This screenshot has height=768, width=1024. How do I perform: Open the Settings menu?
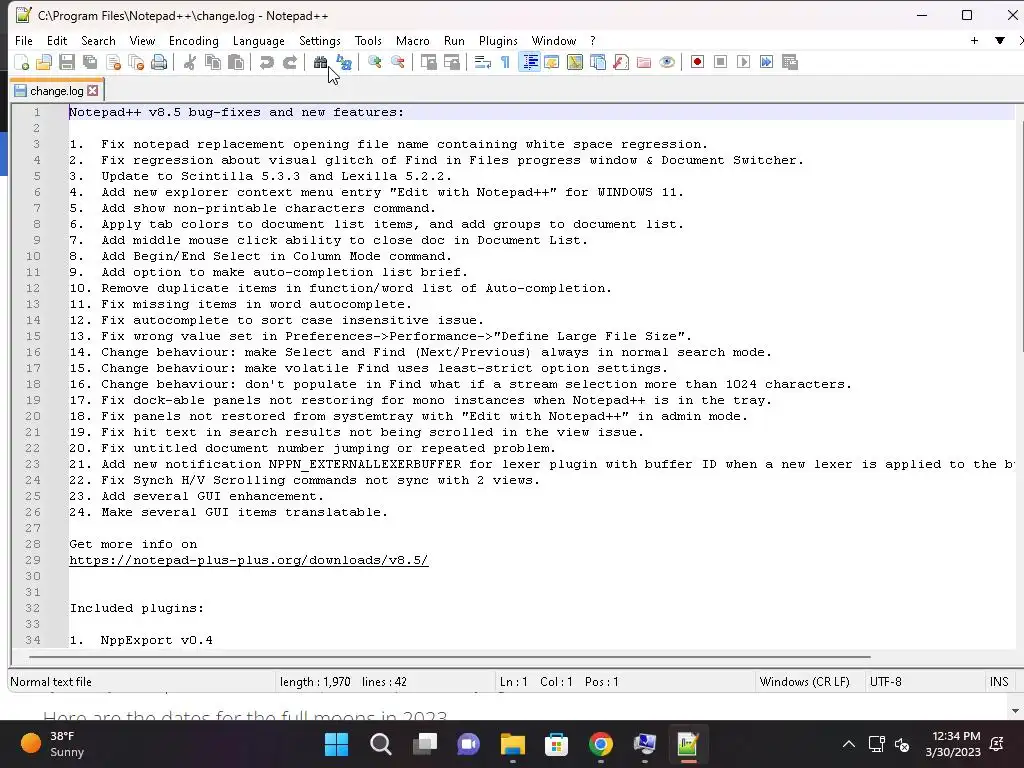319,40
